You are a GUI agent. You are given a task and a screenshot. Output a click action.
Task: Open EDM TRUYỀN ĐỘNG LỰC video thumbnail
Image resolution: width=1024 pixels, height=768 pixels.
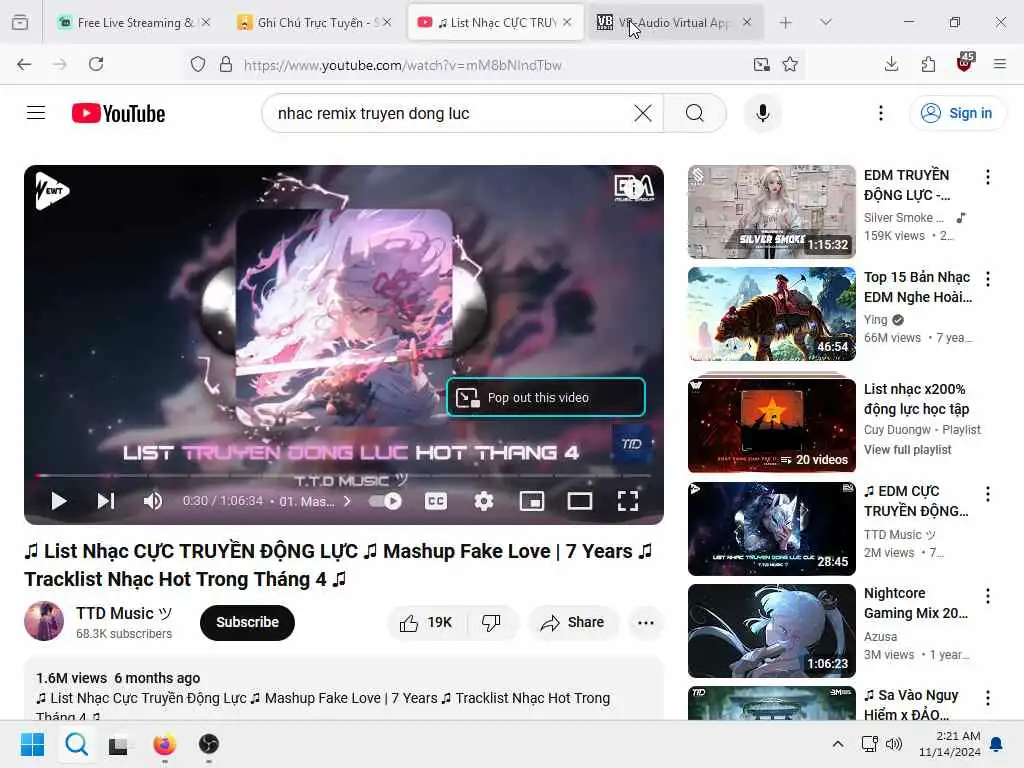771,212
